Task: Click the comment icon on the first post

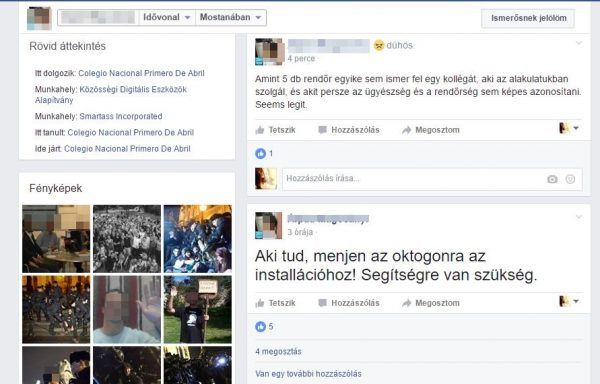Action: point(323,130)
